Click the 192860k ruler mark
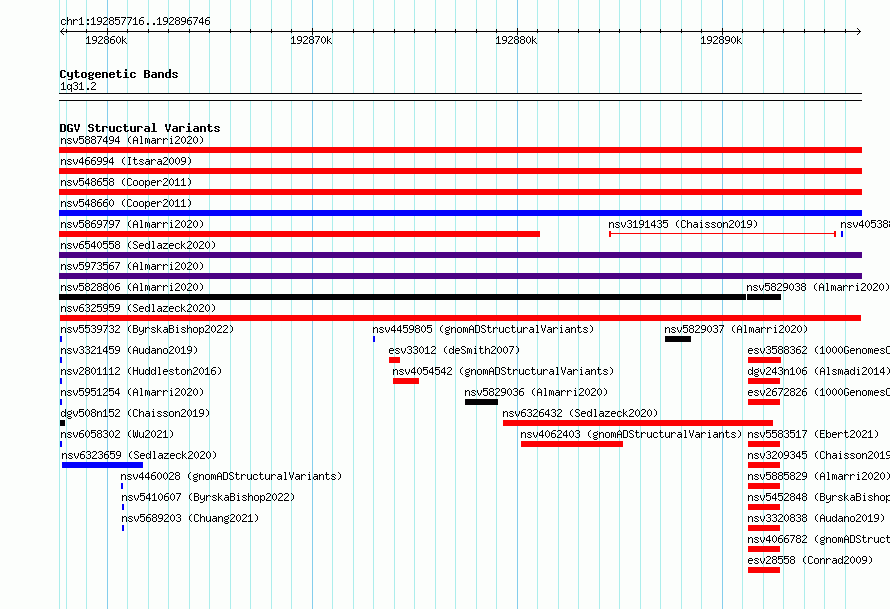 [106, 40]
